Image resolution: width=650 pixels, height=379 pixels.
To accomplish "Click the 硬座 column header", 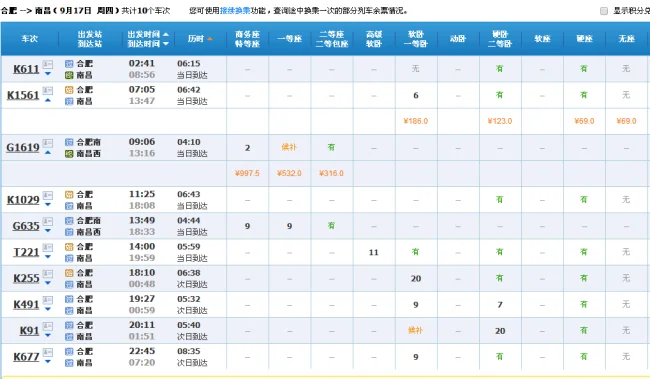I will click(x=584, y=39).
